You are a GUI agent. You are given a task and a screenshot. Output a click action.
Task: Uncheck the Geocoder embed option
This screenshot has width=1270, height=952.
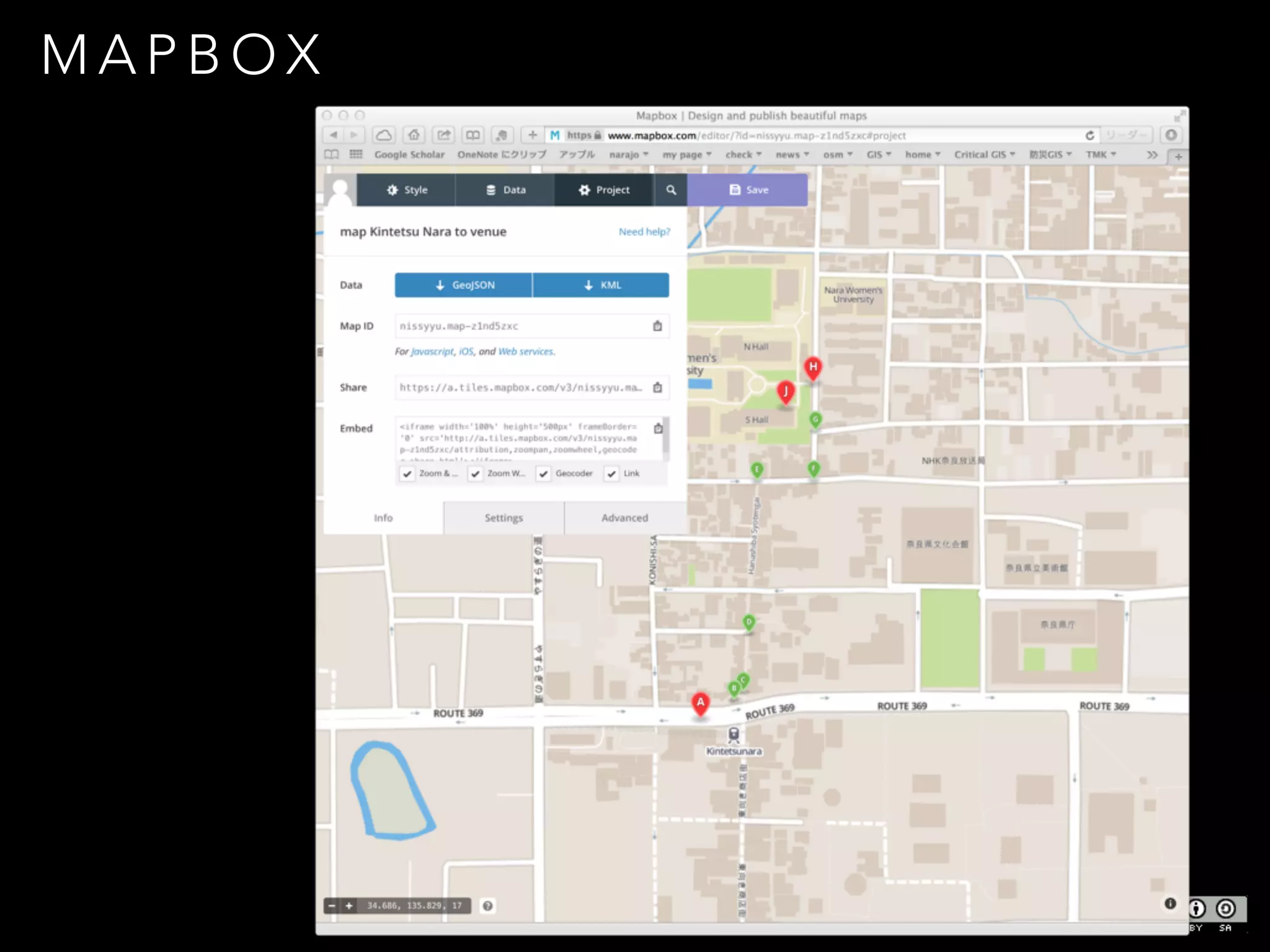tap(544, 474)
